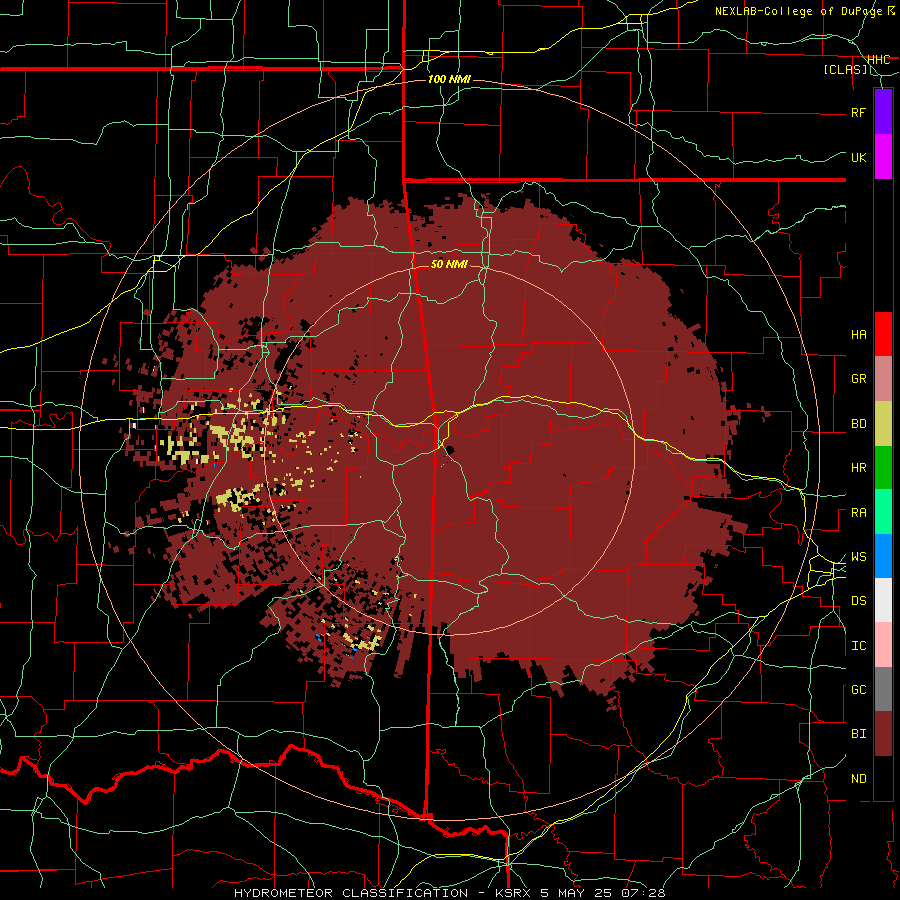The width and height of the screenshot is (900, 900).
Task: Select the 'WS' legend label
Action: click(x=858, y=557)
